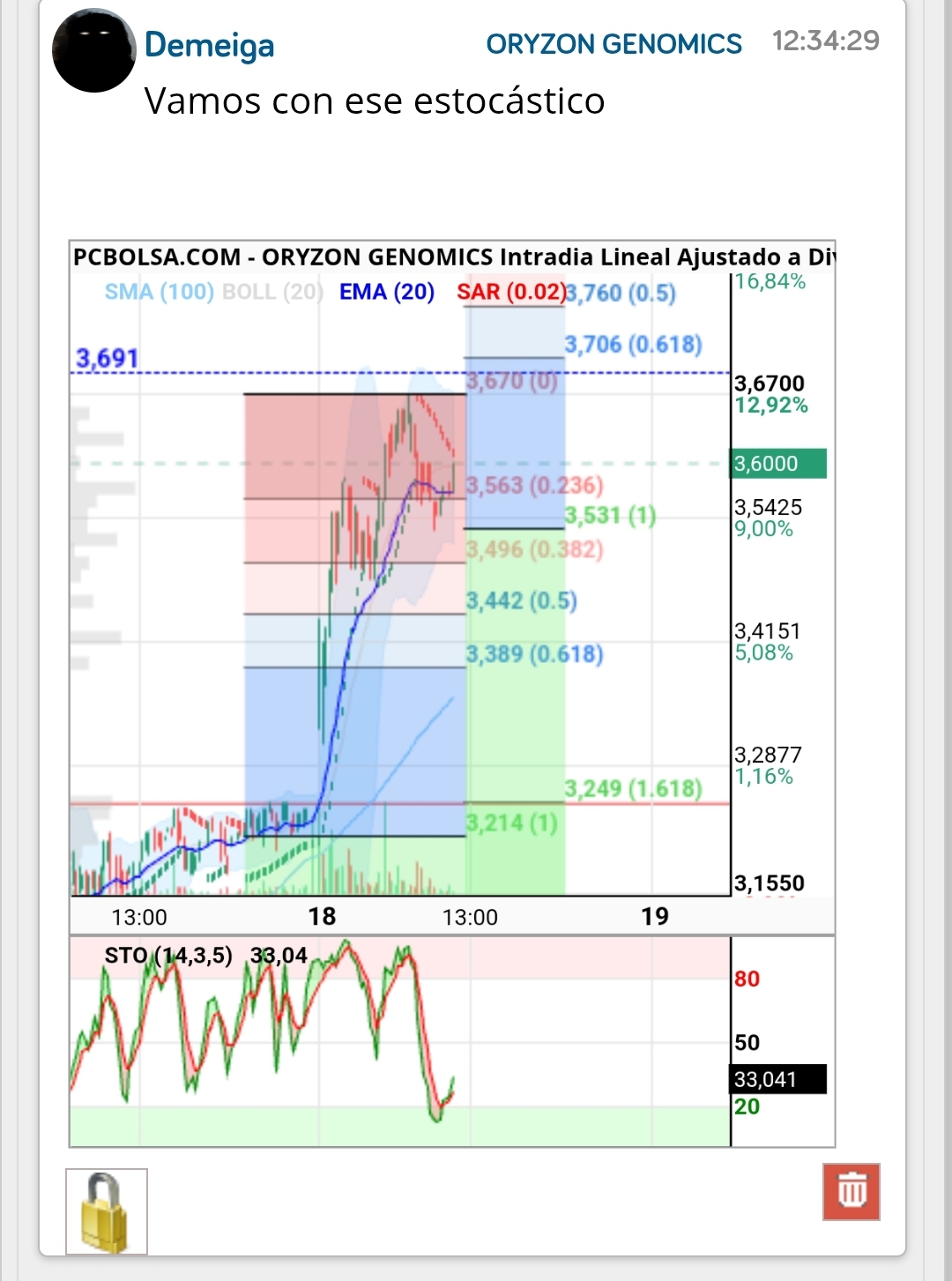Click the STO (14,3,5) indicator label
This screenshot has height=1281, width=952.
point(168,956)
